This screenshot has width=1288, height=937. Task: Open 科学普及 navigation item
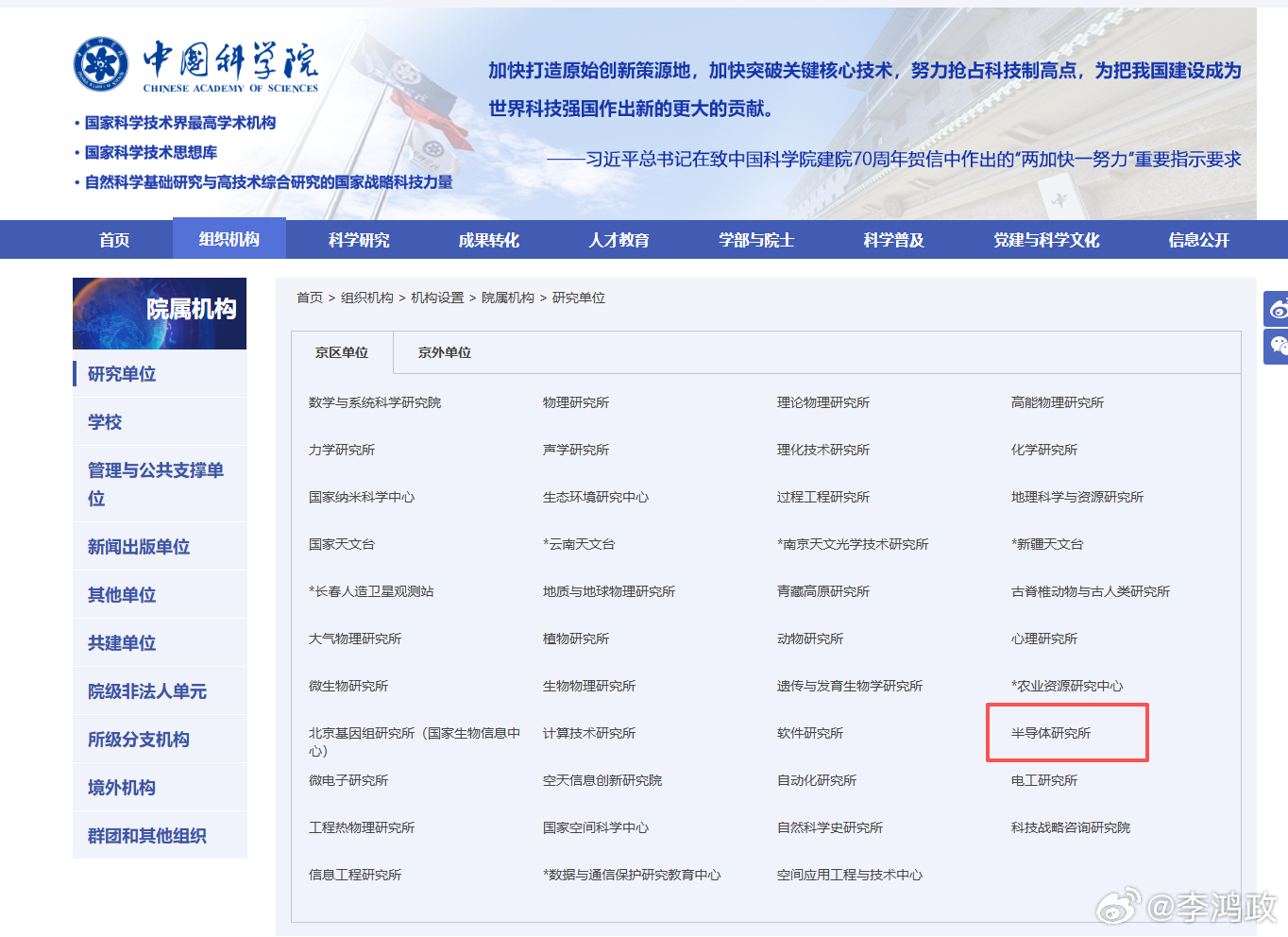click(x=893, y=240)
